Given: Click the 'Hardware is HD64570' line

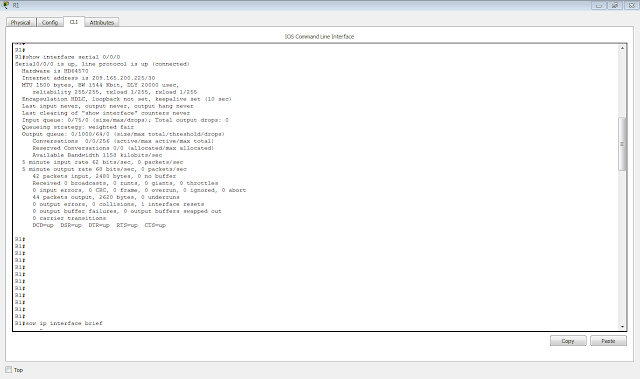Looking at the screenshot, I should [55, 71].
